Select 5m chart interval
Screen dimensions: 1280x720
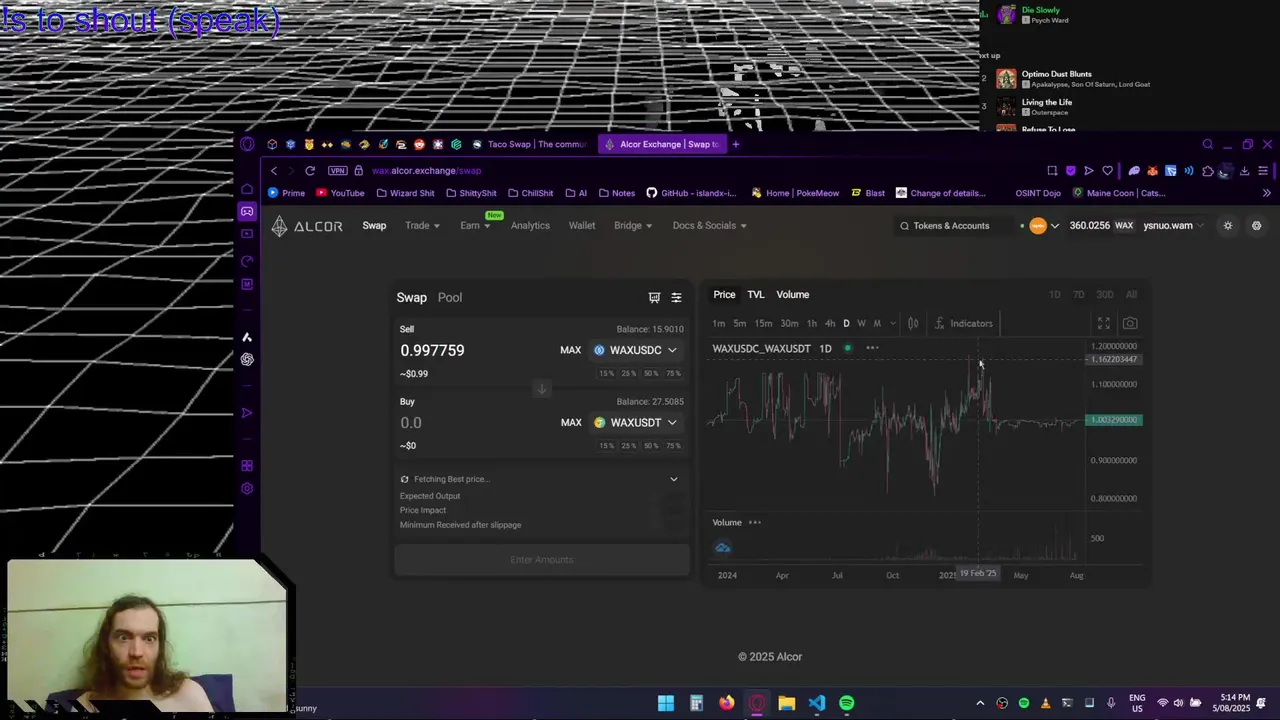click(739, 323)
